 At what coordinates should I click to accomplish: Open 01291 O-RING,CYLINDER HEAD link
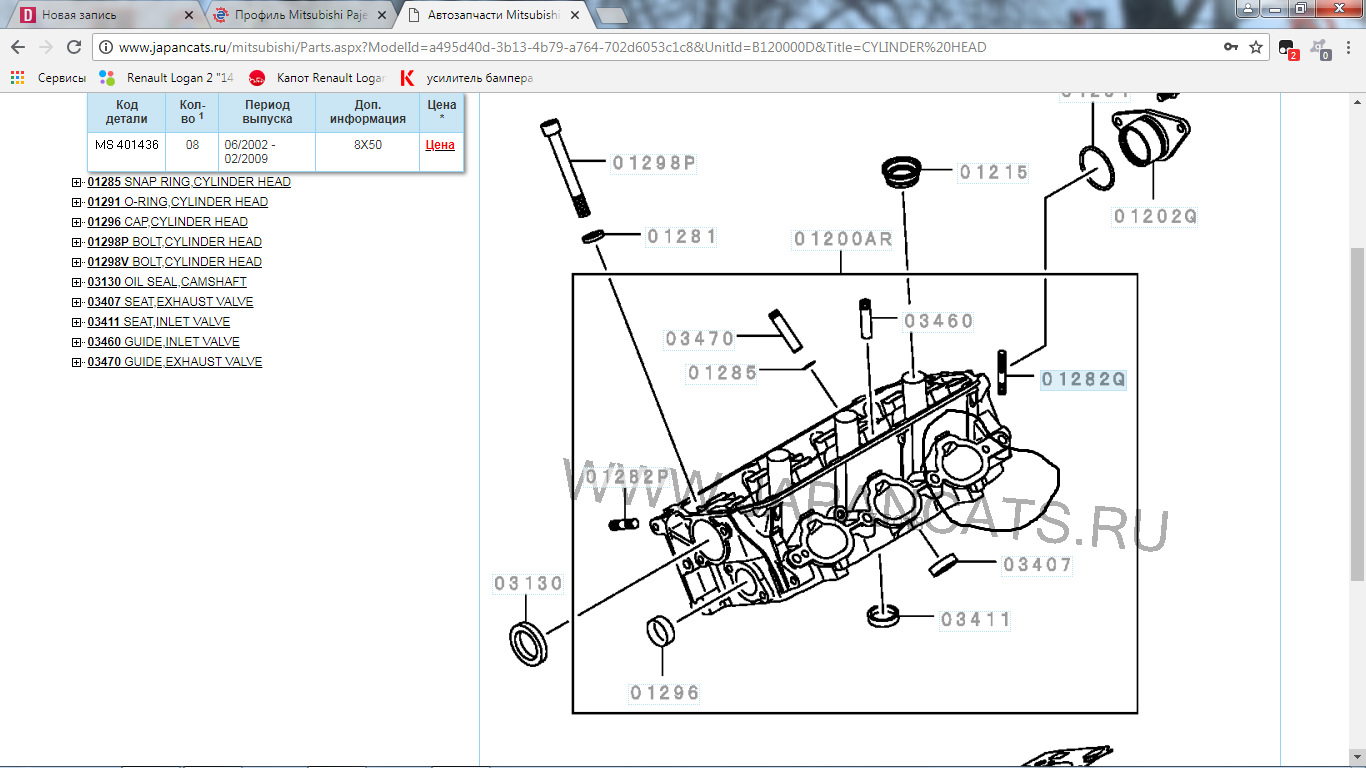(177, 202)
